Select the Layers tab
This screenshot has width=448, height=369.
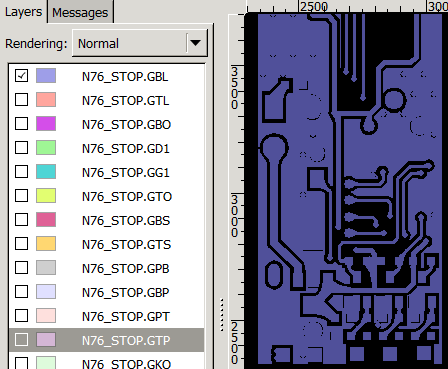pyautogui.click(x=23, y=12)
